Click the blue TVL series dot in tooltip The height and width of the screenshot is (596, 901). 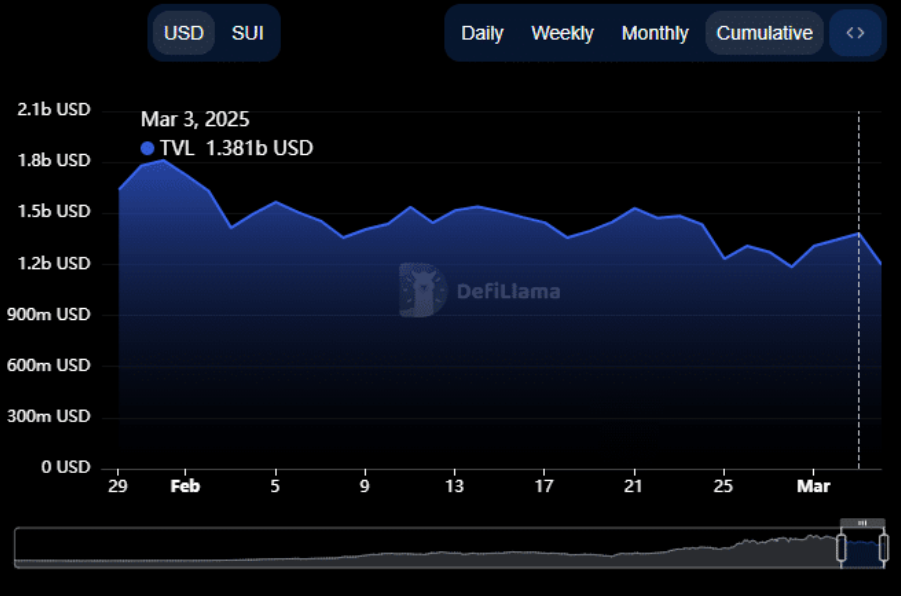click(x=148, y=148)
